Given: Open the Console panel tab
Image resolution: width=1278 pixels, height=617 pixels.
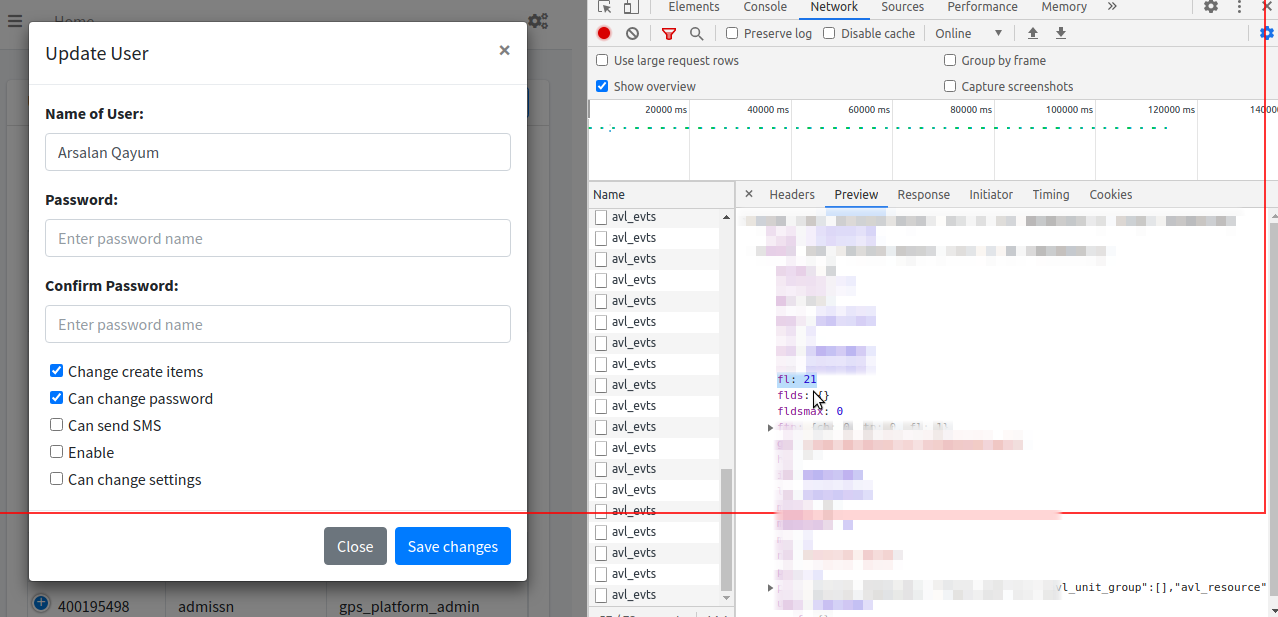Looking at the screenshot, I should coord(765,7).
